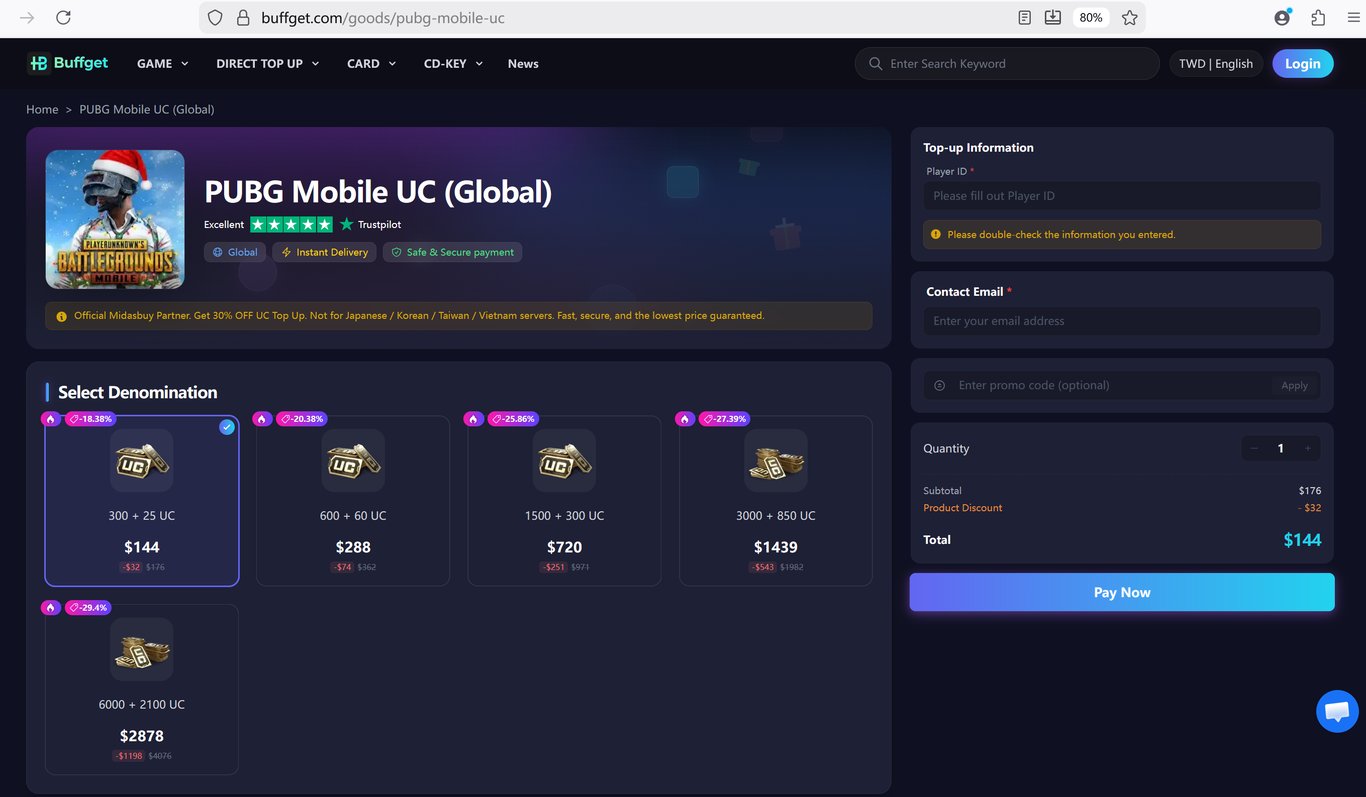Click the -25.86% discount tag badge

(513, 419)
